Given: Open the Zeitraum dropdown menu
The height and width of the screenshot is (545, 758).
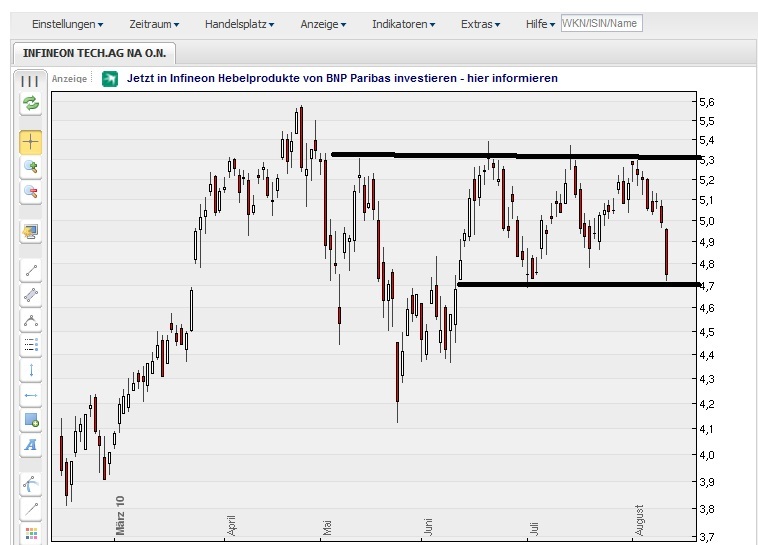Looking at the screenshot, I should [154, 24].
